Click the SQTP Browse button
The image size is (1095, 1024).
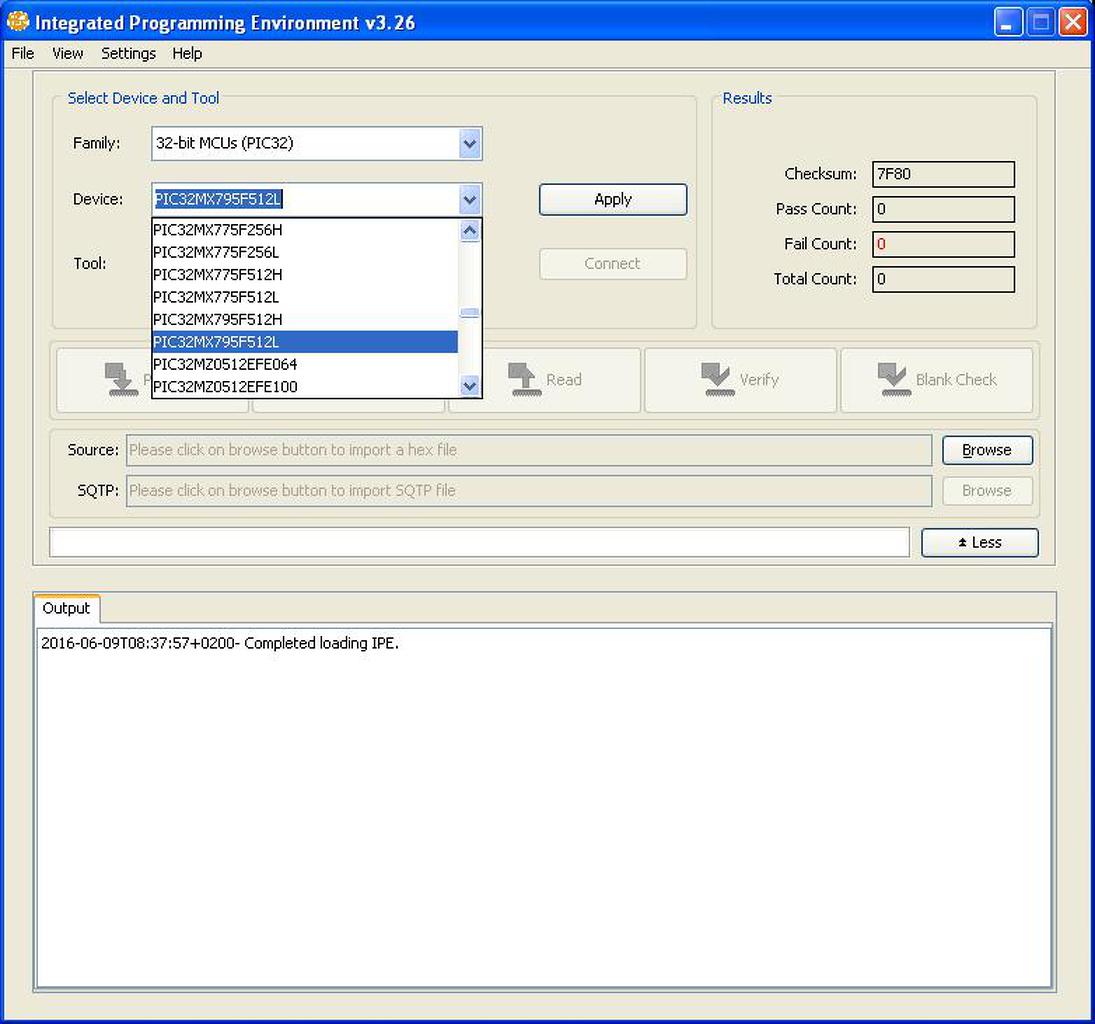[987, 490]
